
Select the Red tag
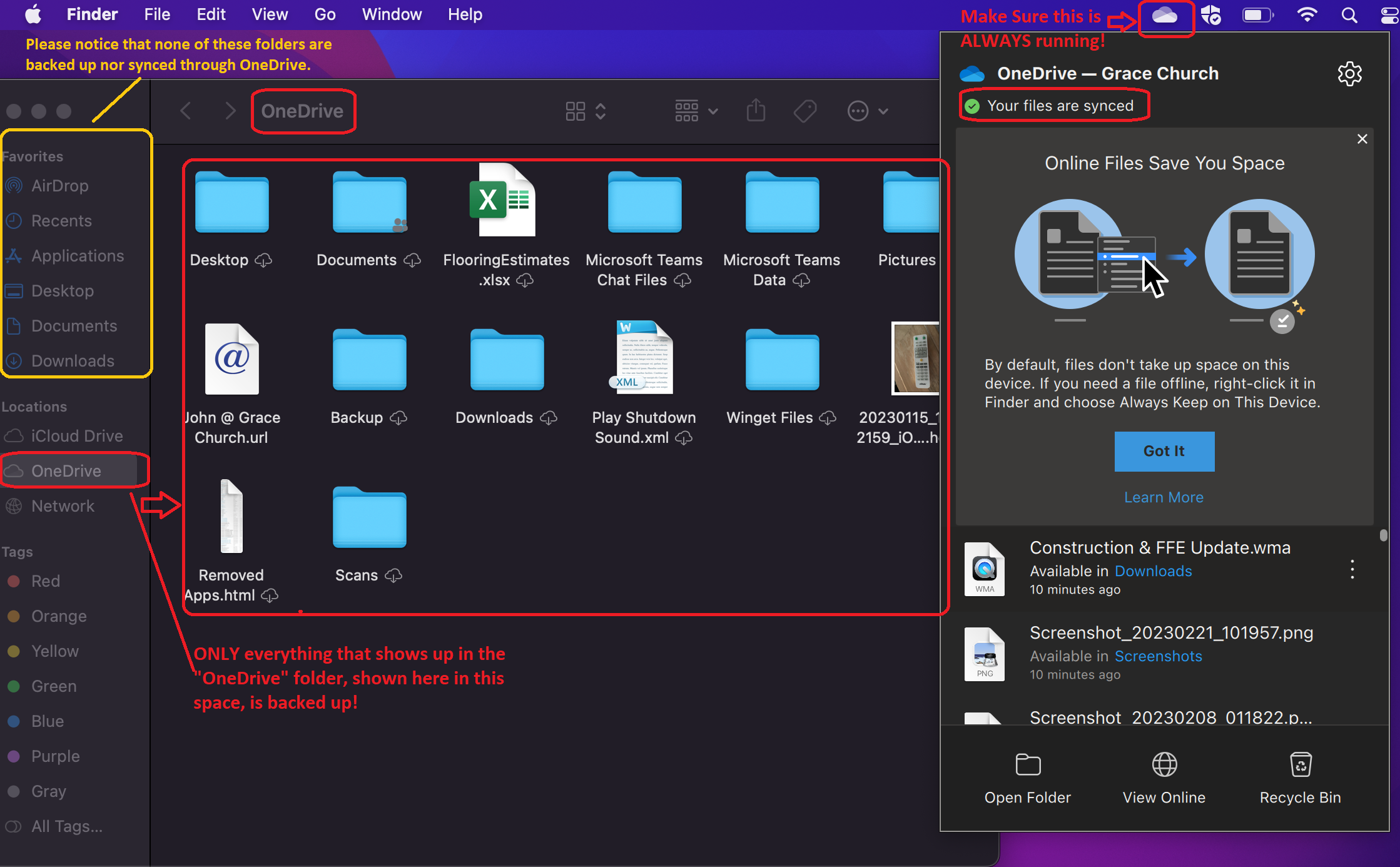[46, 581]
